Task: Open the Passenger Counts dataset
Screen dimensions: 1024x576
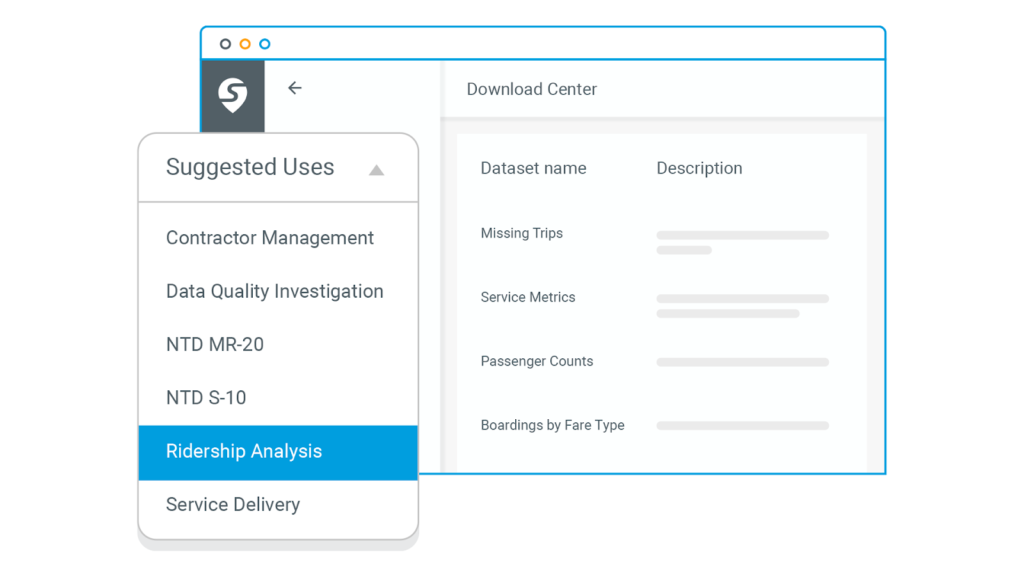Action: coord(537,361)
